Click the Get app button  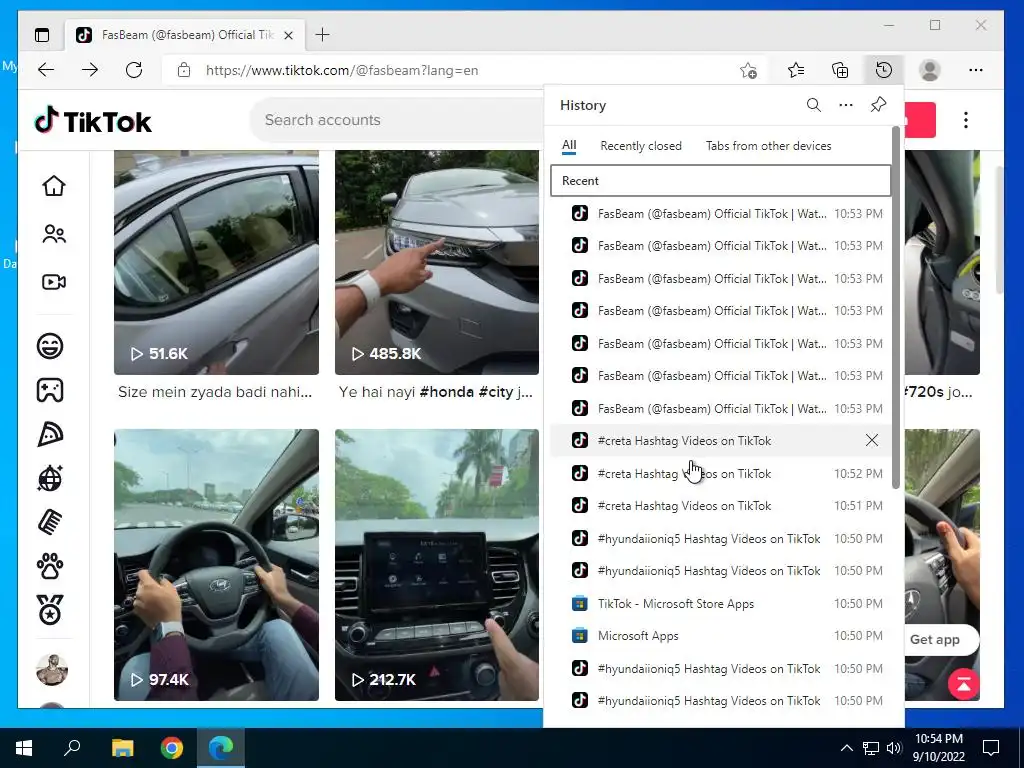point(935,639)
